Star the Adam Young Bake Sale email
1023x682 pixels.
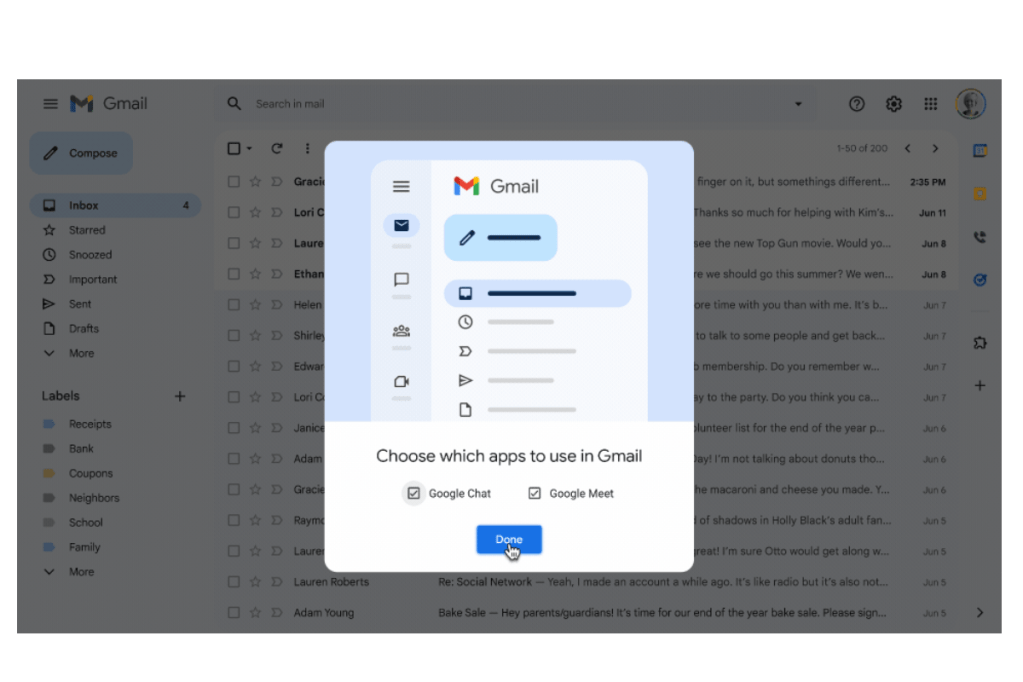tap(255, 613)
